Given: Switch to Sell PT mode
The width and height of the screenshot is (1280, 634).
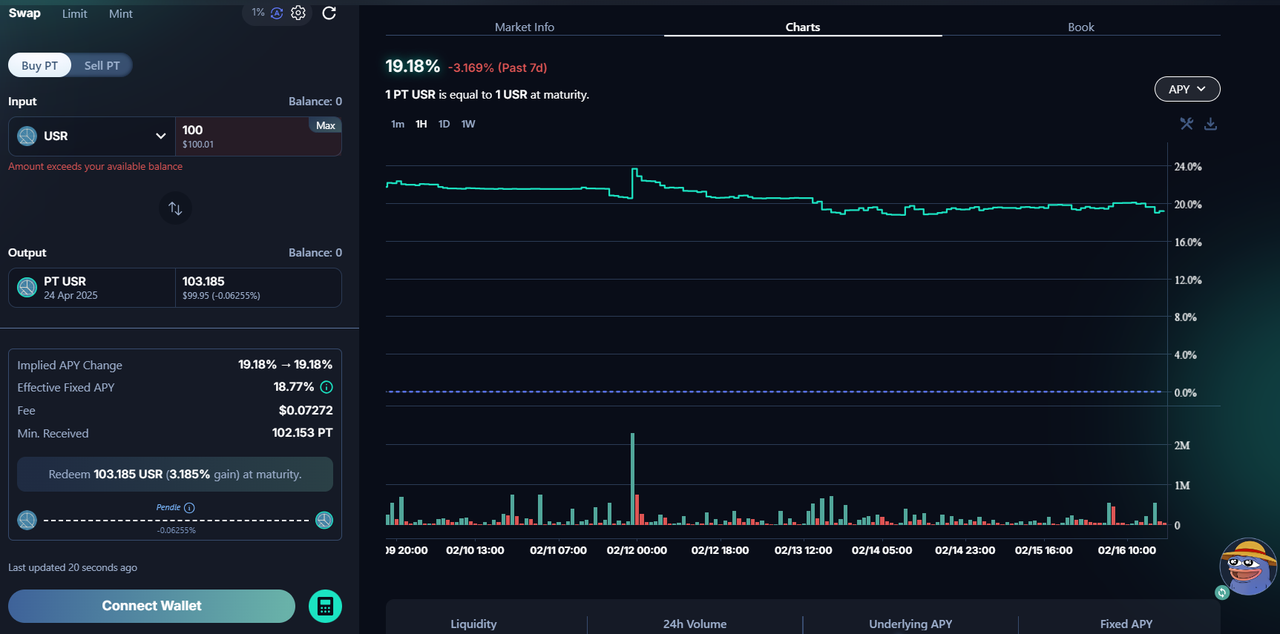Looking at the screenshot, I should (x=102, y=66).
